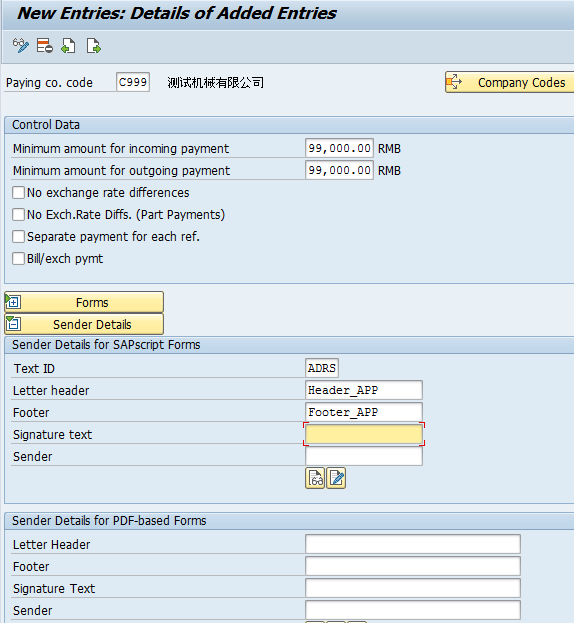Click the PDF-based Signature Text field
The width and height of the screenshot is (574, 623).
[413, 588]
